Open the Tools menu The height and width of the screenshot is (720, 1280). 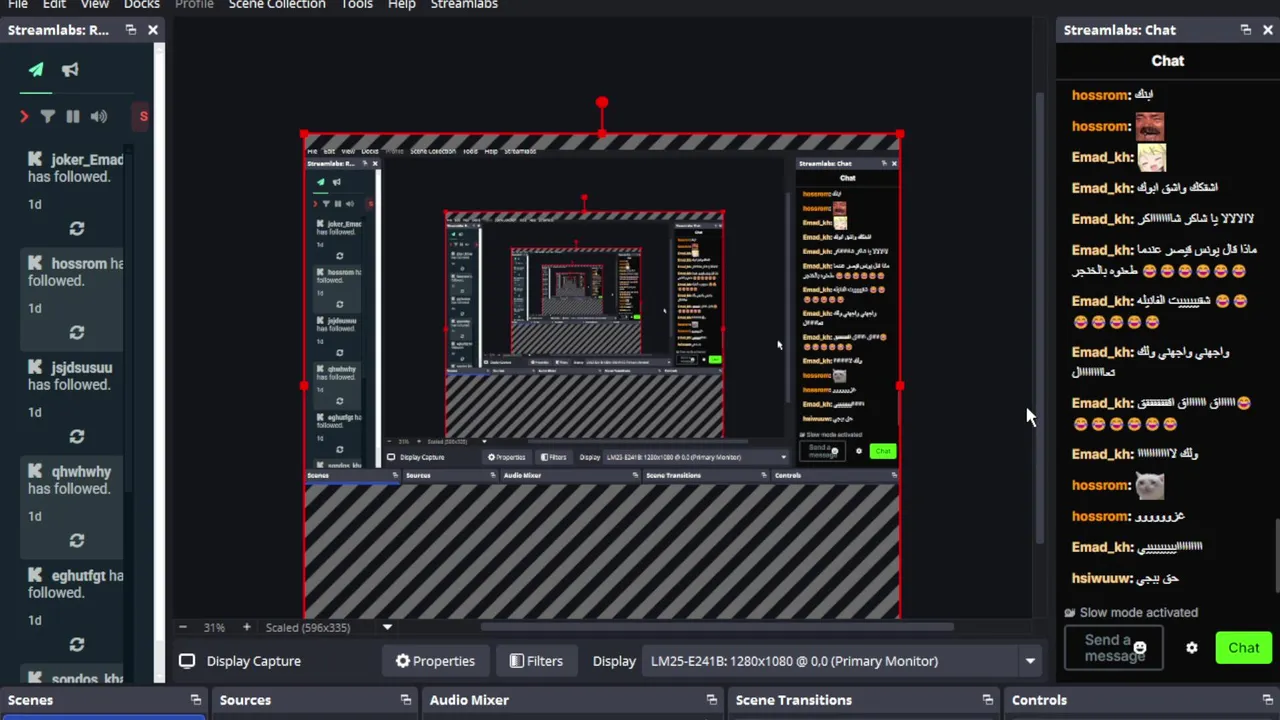point(357,4)
